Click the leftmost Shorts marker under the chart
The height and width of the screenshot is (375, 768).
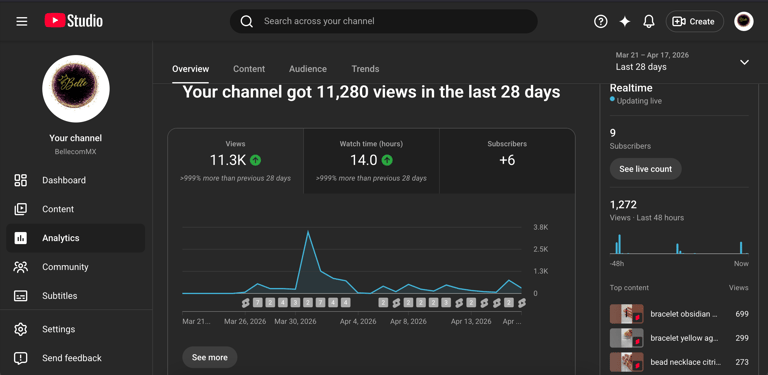coord(245,303)
